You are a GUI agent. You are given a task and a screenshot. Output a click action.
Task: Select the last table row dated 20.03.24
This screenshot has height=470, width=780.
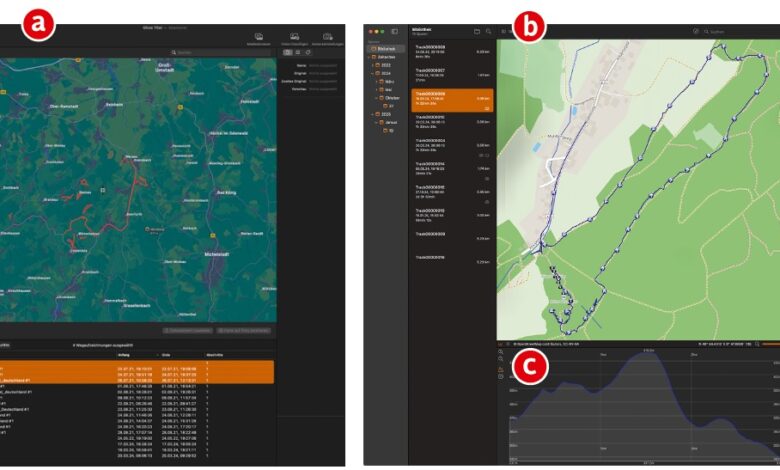click(137, 456)
